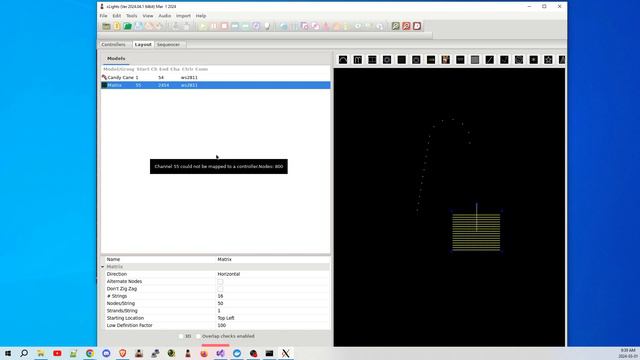The image size is (640, 360).
Task: Switch to the Controllers tab
Action: click(x=113, y=44)
